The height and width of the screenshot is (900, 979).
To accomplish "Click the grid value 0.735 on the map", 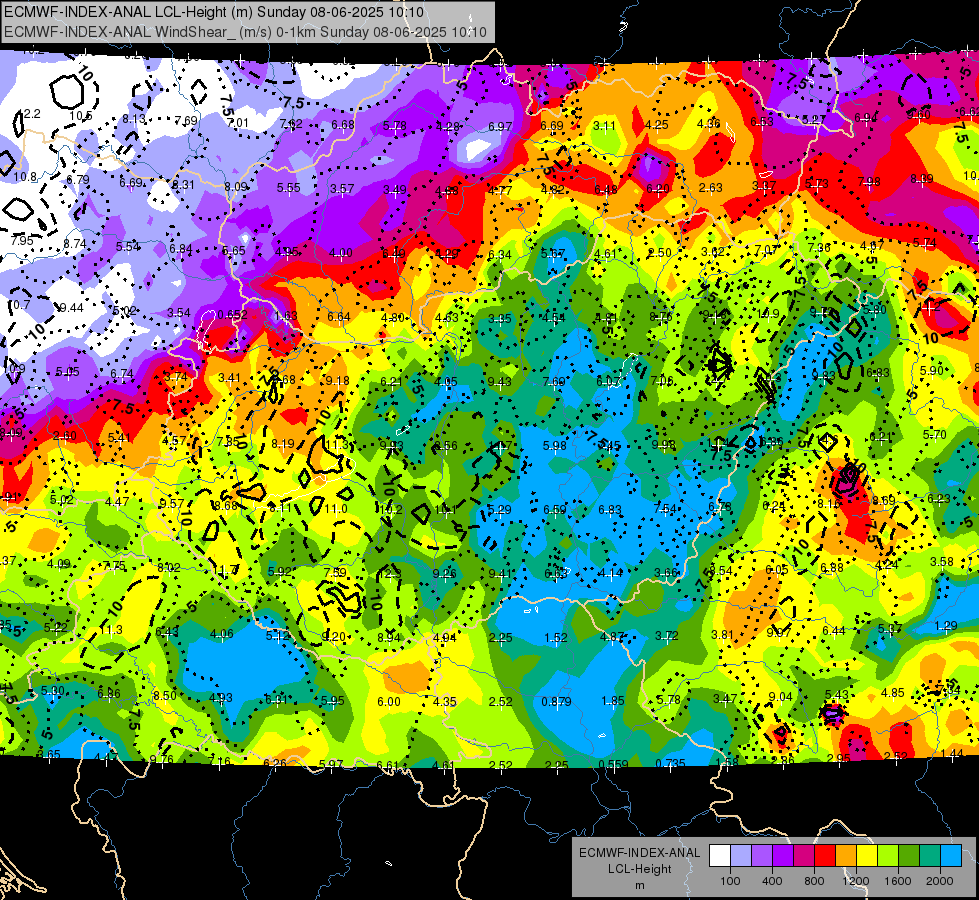I will click(671, 763).
